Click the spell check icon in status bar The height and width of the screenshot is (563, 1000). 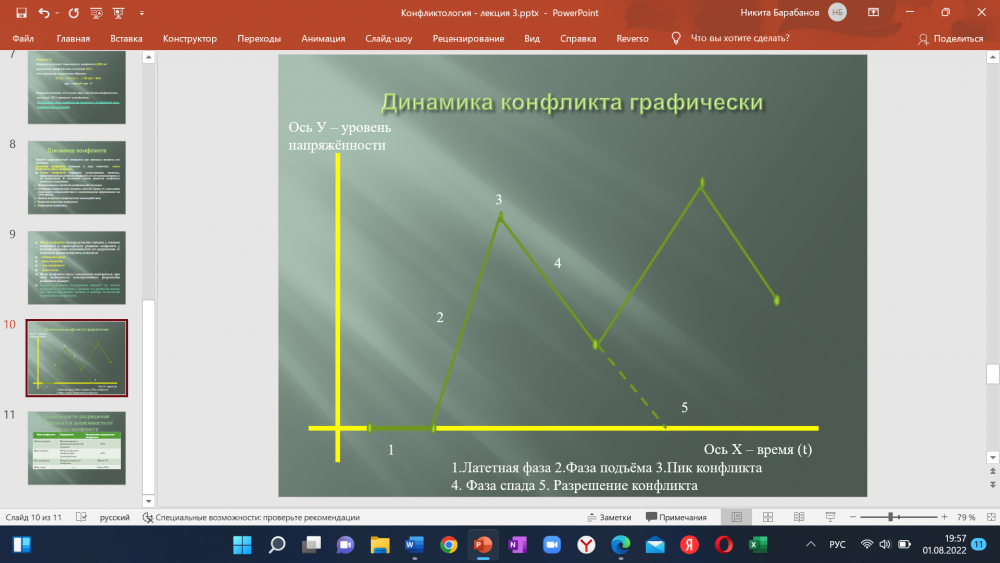[x=82, y=517]
